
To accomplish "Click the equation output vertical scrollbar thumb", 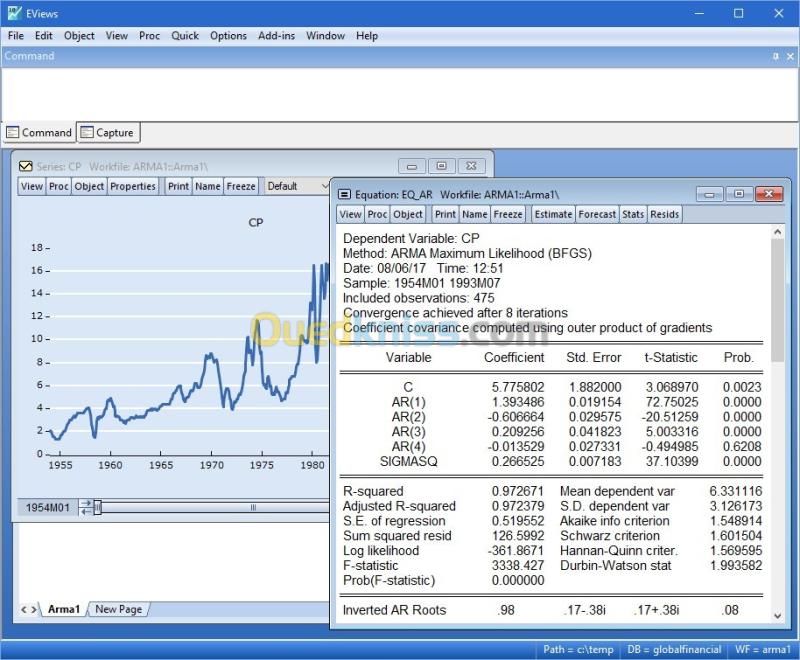I will coord(778,300).
